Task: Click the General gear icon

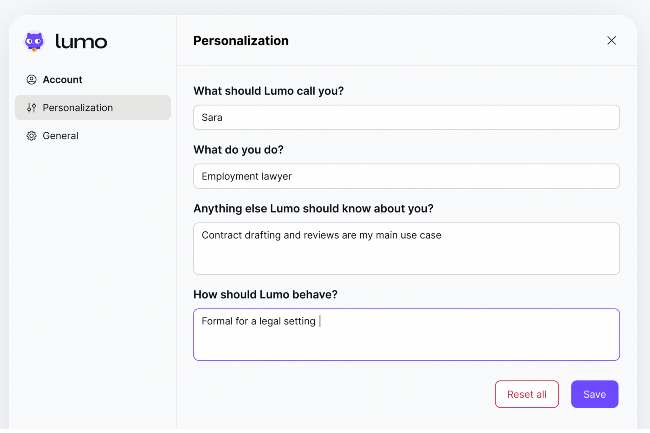Action: click(x=32, y=136)
